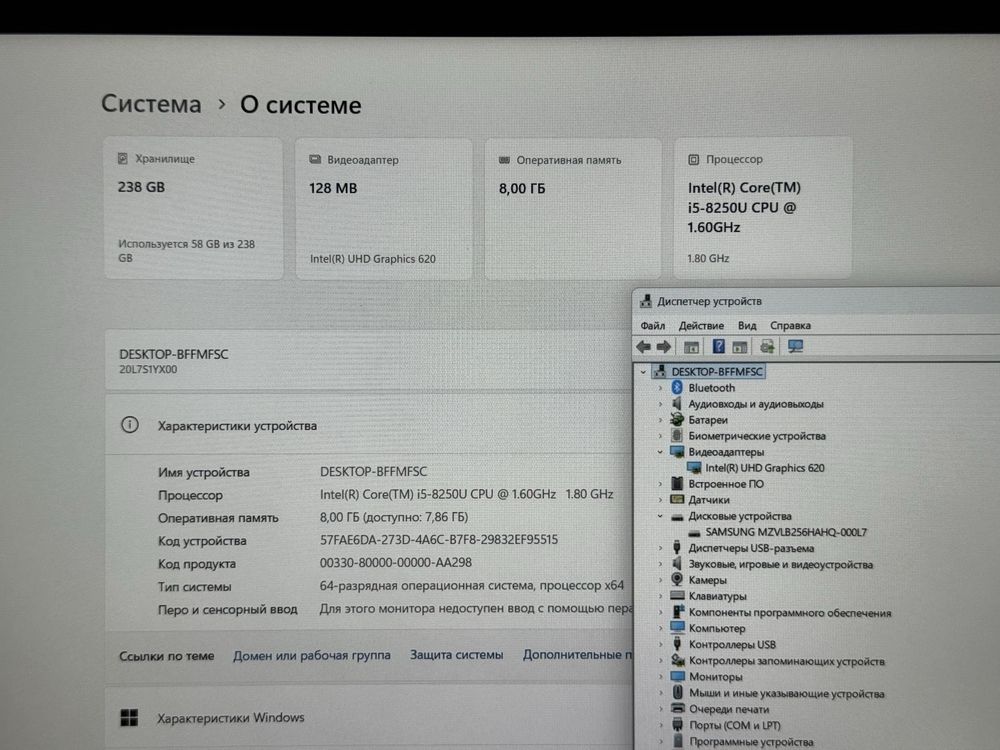Image resolution: width=1000 pixels, height=750 pixels.
Task: Open the Видеоадаптер 128 MB card
Action: coord(384,209)
